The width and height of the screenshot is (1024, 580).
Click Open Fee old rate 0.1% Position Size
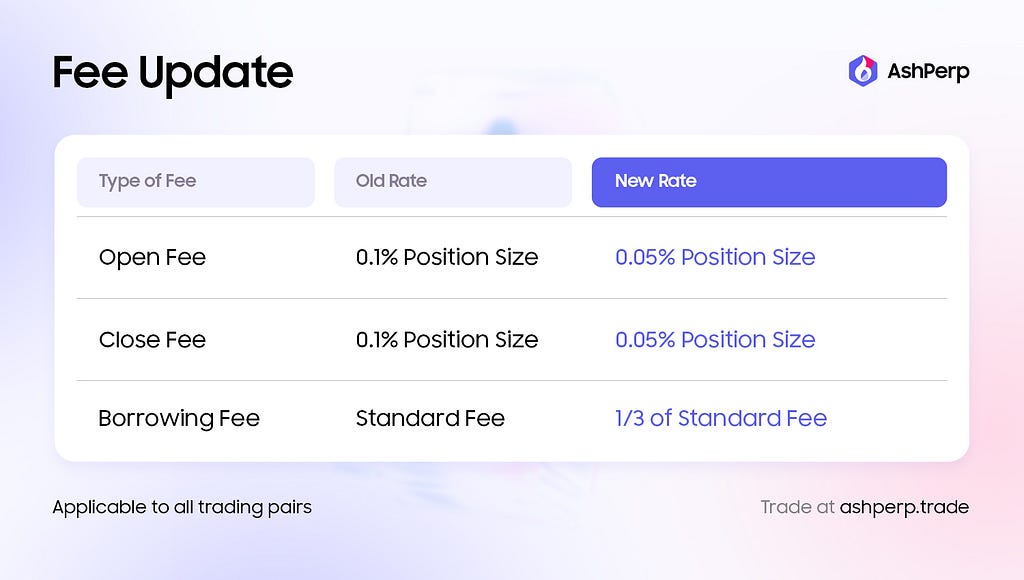447,257
